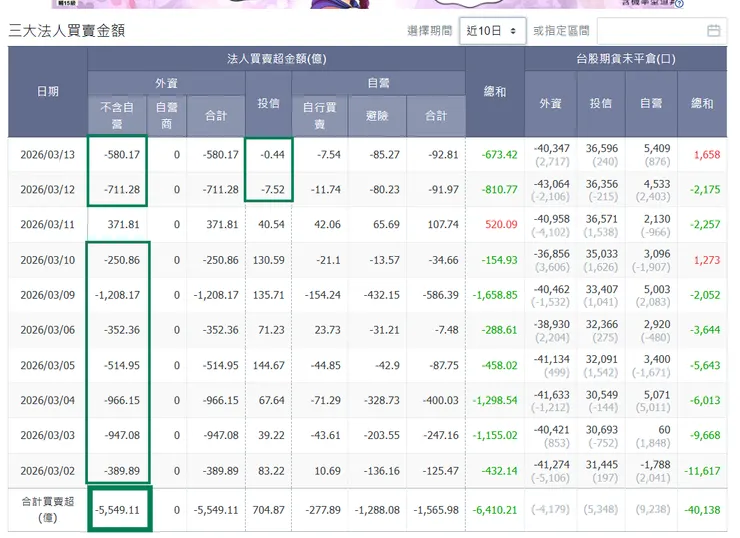Click total value -6,410.21
Viewport: 740px width, 538px height.
pyautogui.click(x=495, y=510)
